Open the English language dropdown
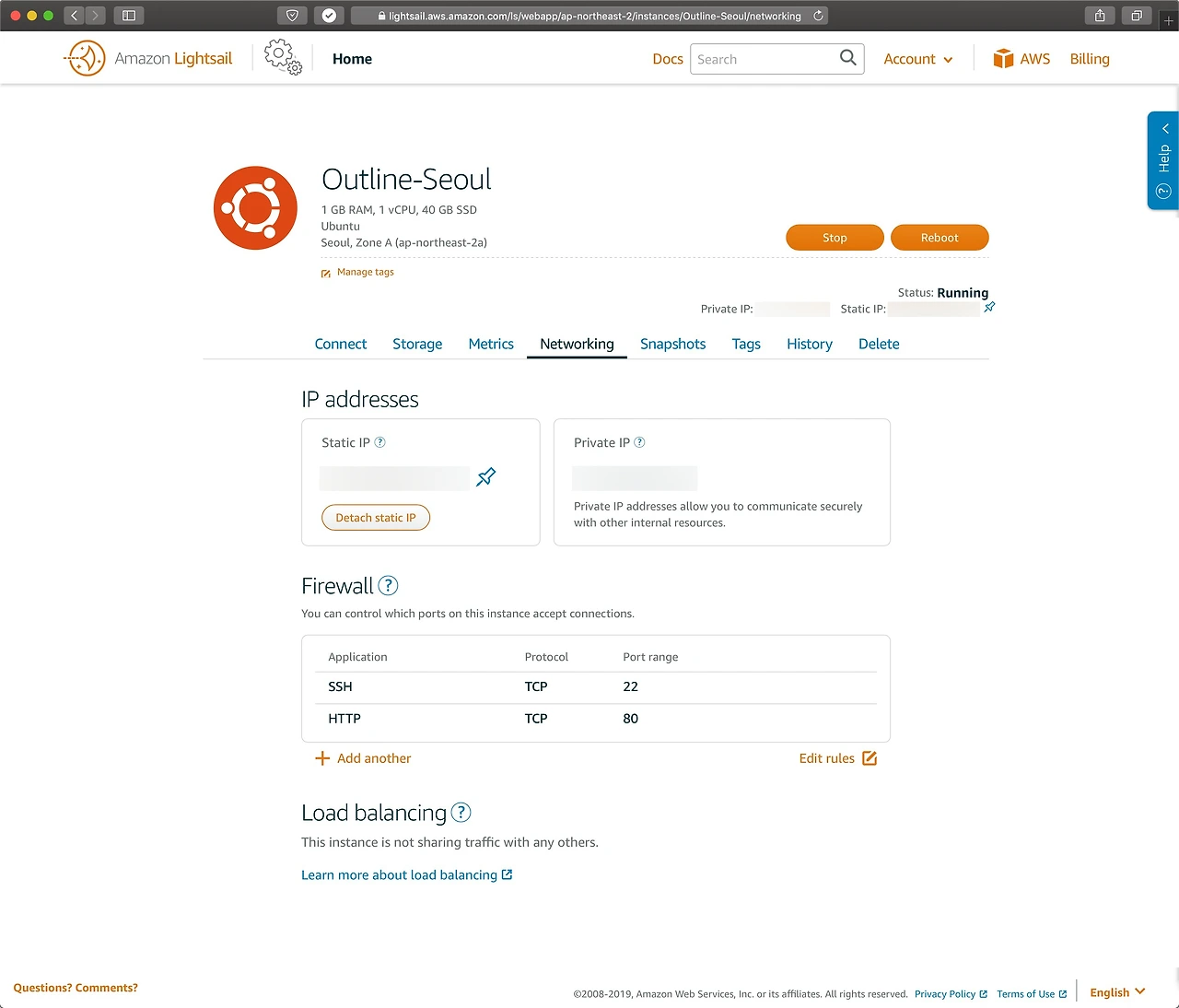Image resolution: width=1179 pixels, height=1008 pixels. coord(1117,992)
